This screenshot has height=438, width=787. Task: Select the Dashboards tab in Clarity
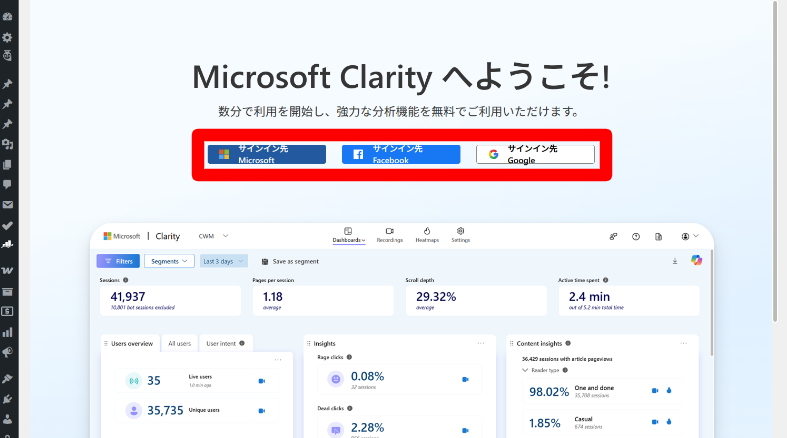(x=348, y=235)
